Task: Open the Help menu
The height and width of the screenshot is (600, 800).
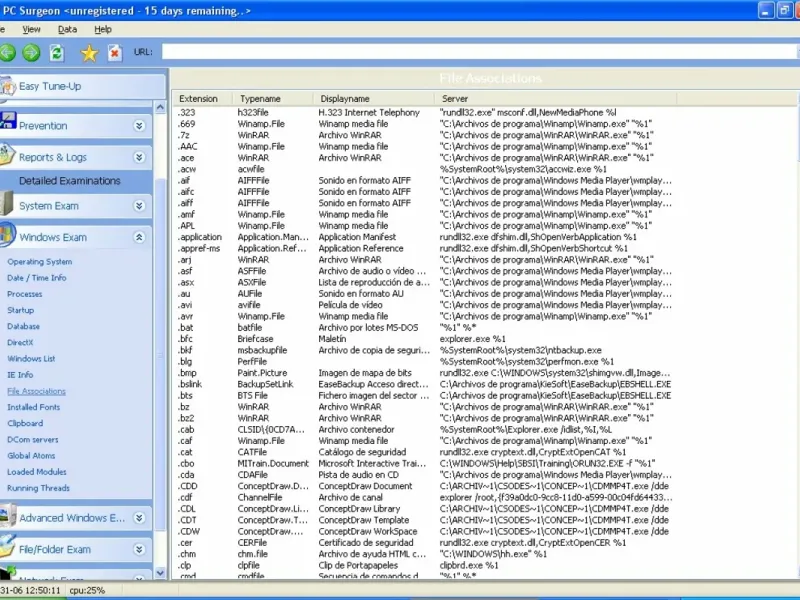Action: pos(103,30)
